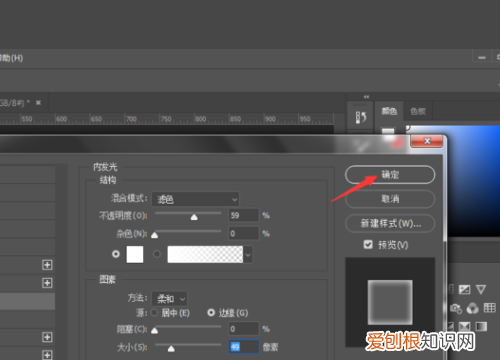Select solid color glow radio button

(116, 254)
